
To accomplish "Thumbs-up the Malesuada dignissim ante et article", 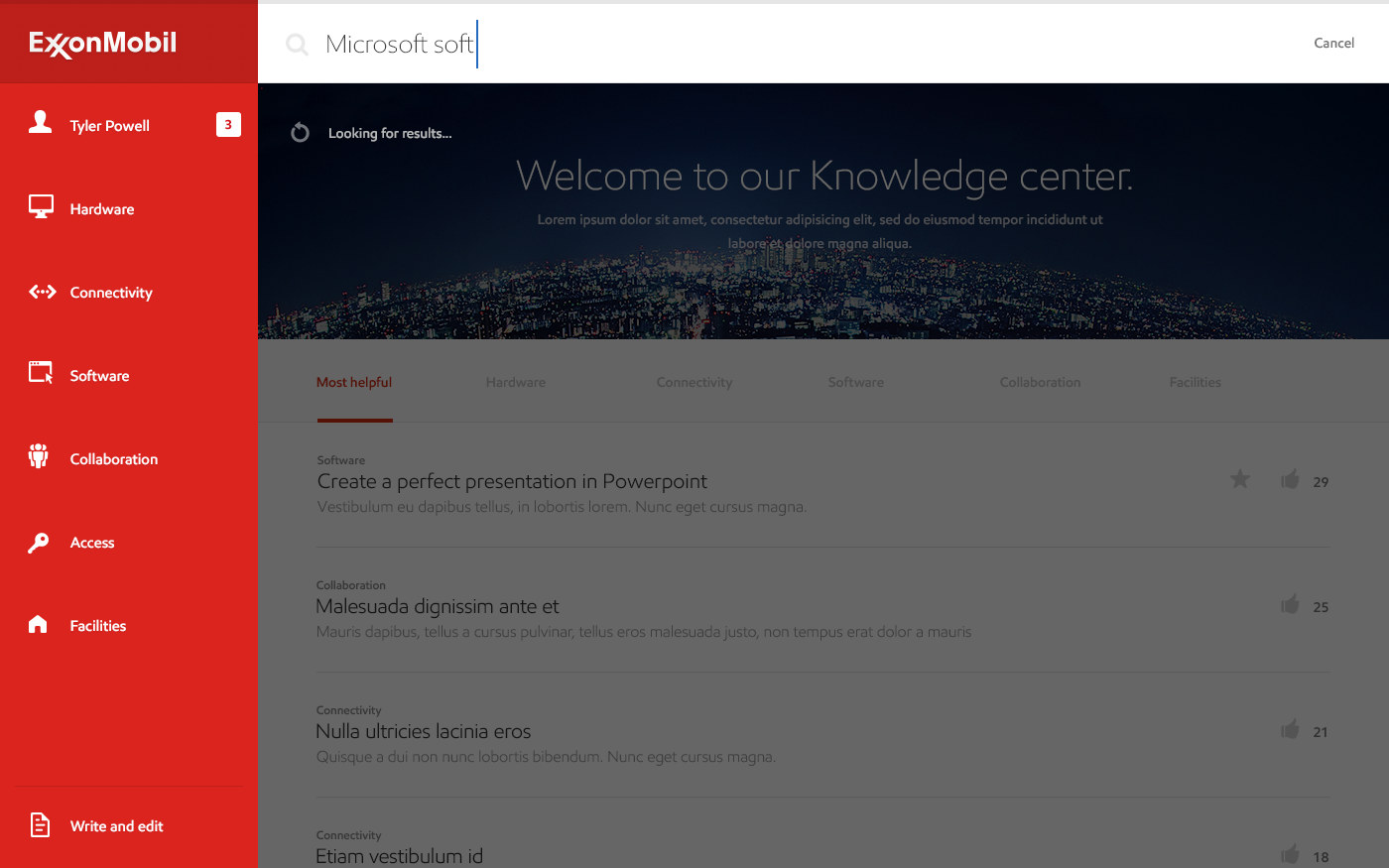I will (1290, 605).
